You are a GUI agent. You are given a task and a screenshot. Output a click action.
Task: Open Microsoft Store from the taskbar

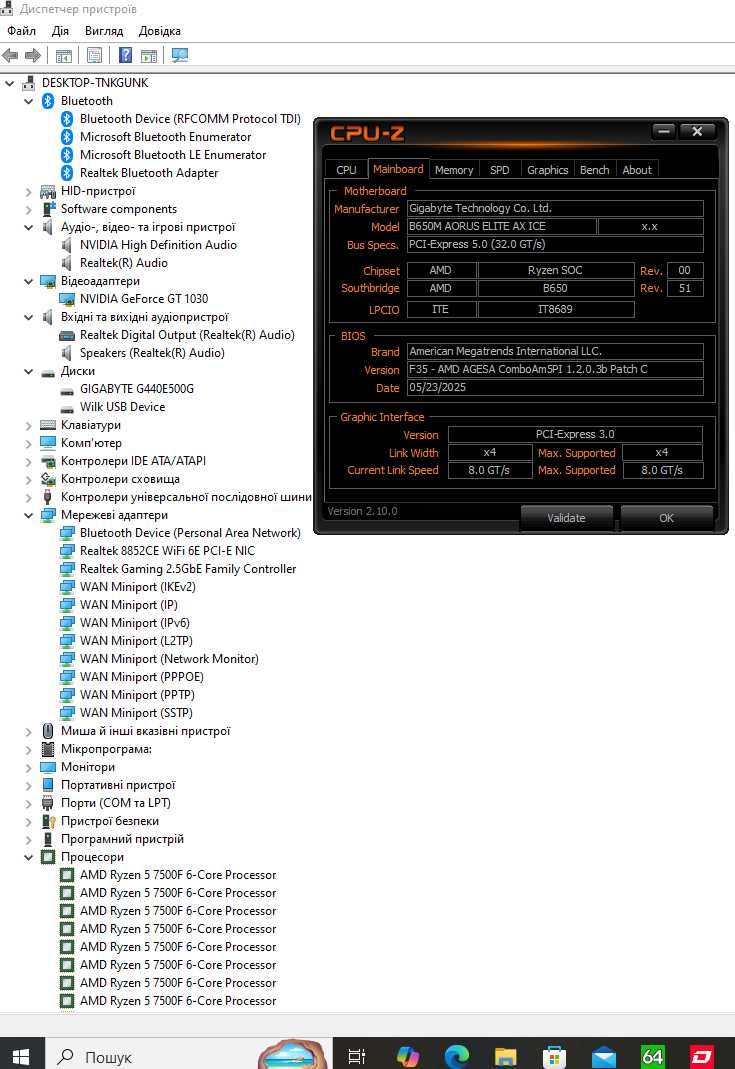[x=554, y=1056]
